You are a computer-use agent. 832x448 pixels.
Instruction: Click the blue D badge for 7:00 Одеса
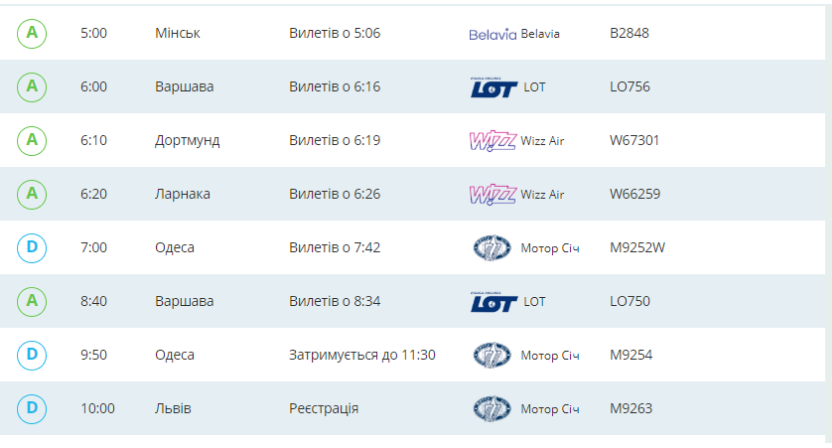pyautogui.click(x=32, y=247)
